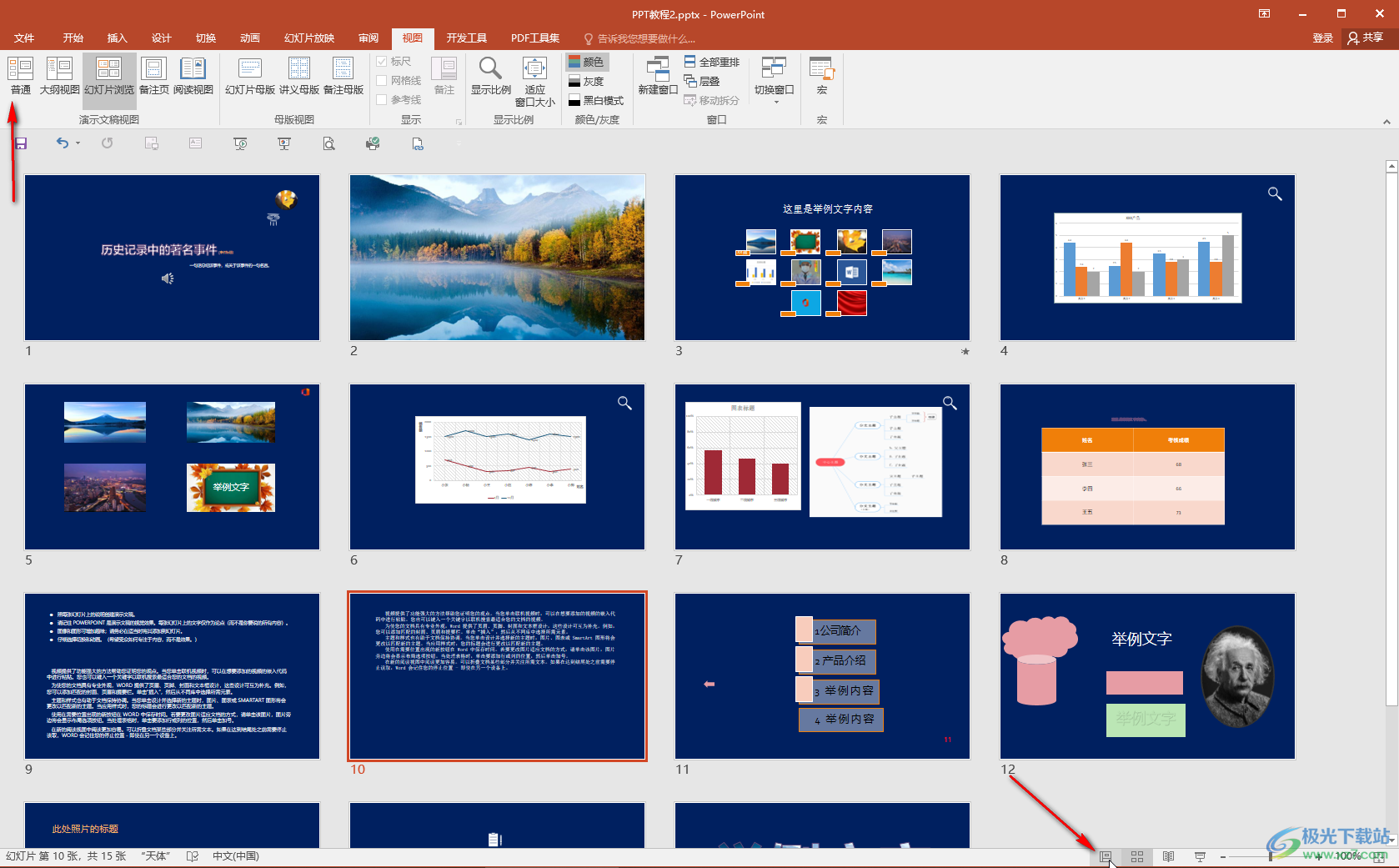Click Slide Sorter icon in status bar
The image size is (1399, 868).
point(1136,856)
